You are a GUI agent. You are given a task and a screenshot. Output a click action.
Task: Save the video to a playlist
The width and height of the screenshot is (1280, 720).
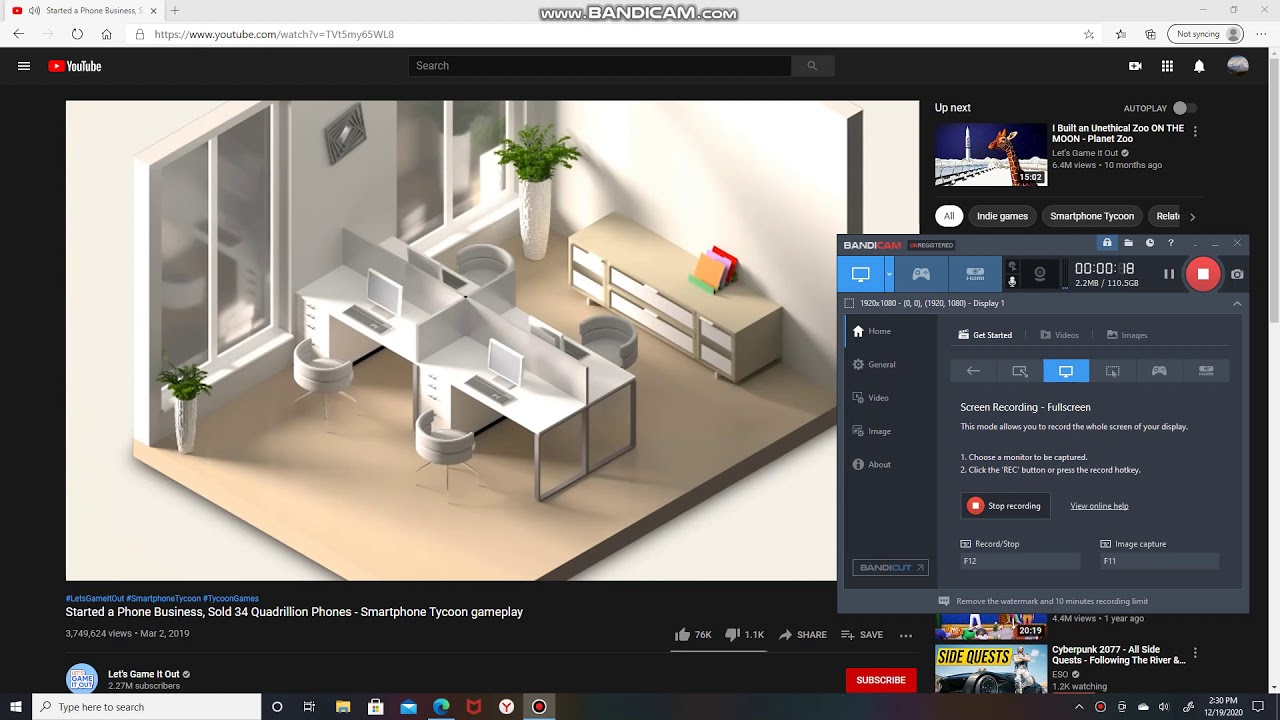pos(862,635)
